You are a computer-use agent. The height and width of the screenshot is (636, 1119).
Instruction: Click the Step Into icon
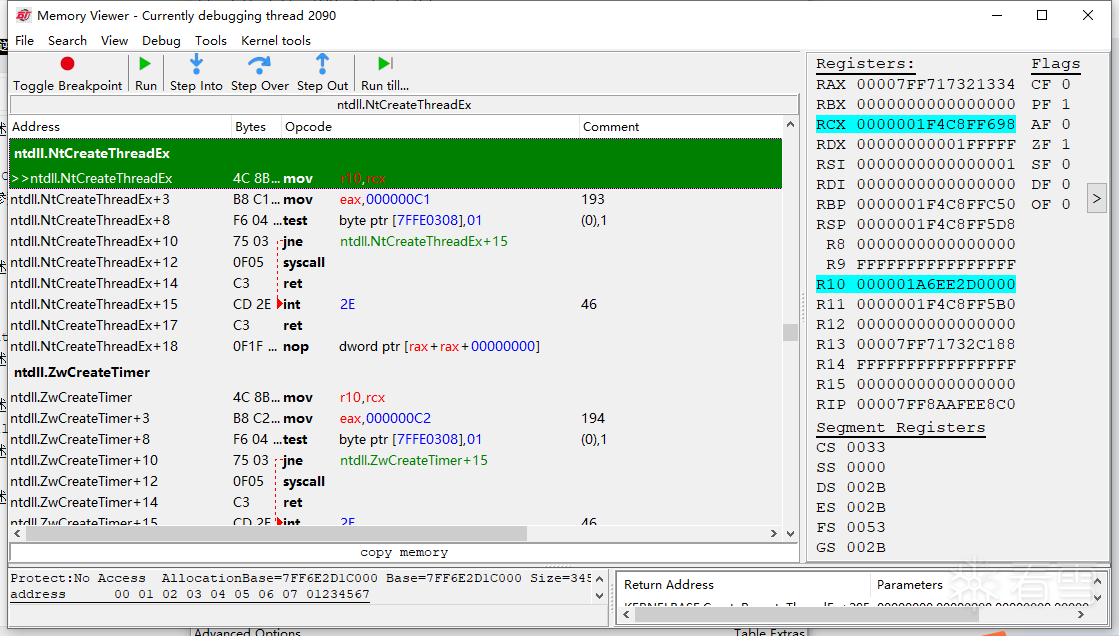point(196,64)
